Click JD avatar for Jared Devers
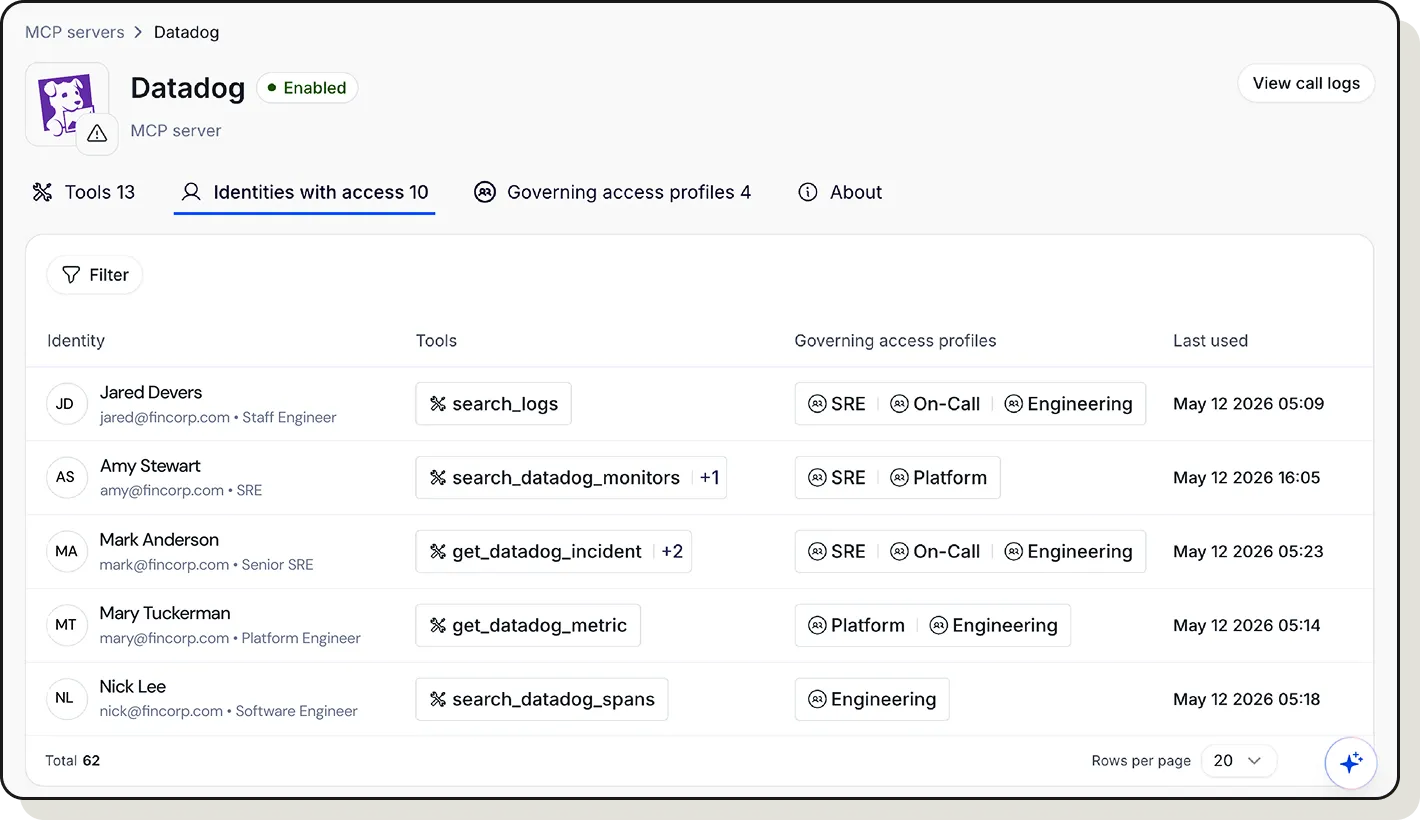This screenshot has width=1420, height=820. point(65,404)
